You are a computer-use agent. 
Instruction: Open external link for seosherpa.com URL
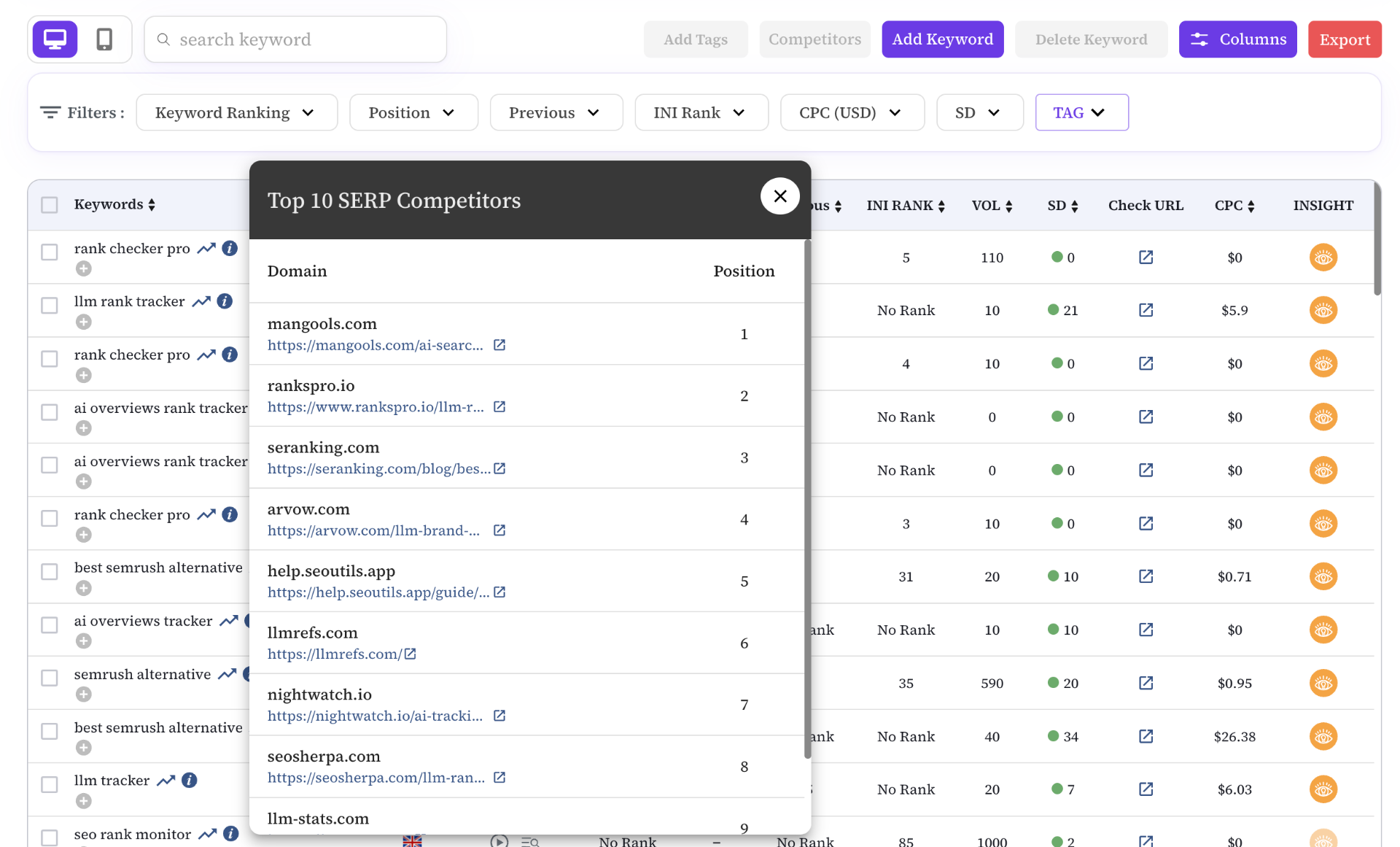(499, 778)
